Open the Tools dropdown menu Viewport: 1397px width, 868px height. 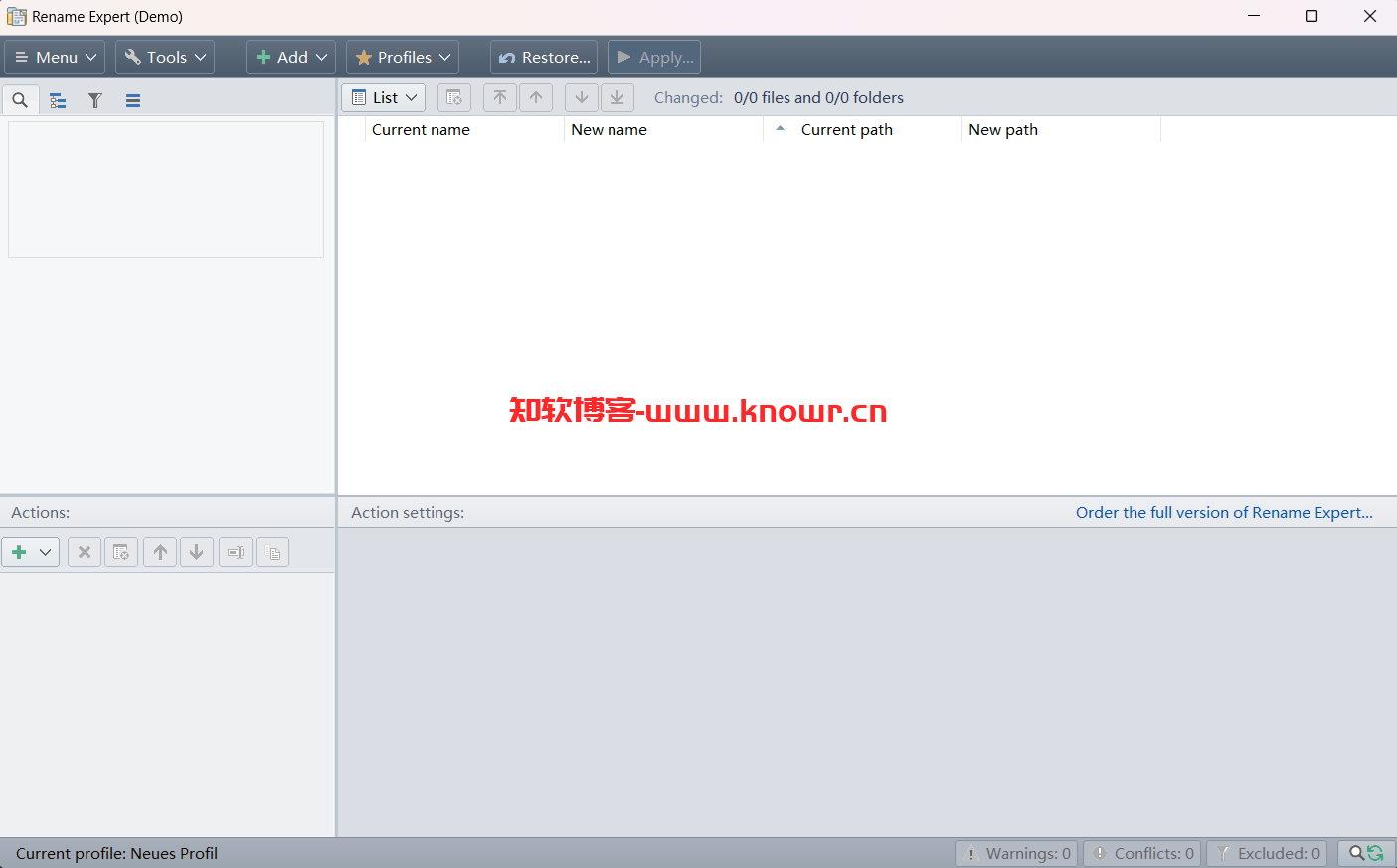tap(166, 57)
